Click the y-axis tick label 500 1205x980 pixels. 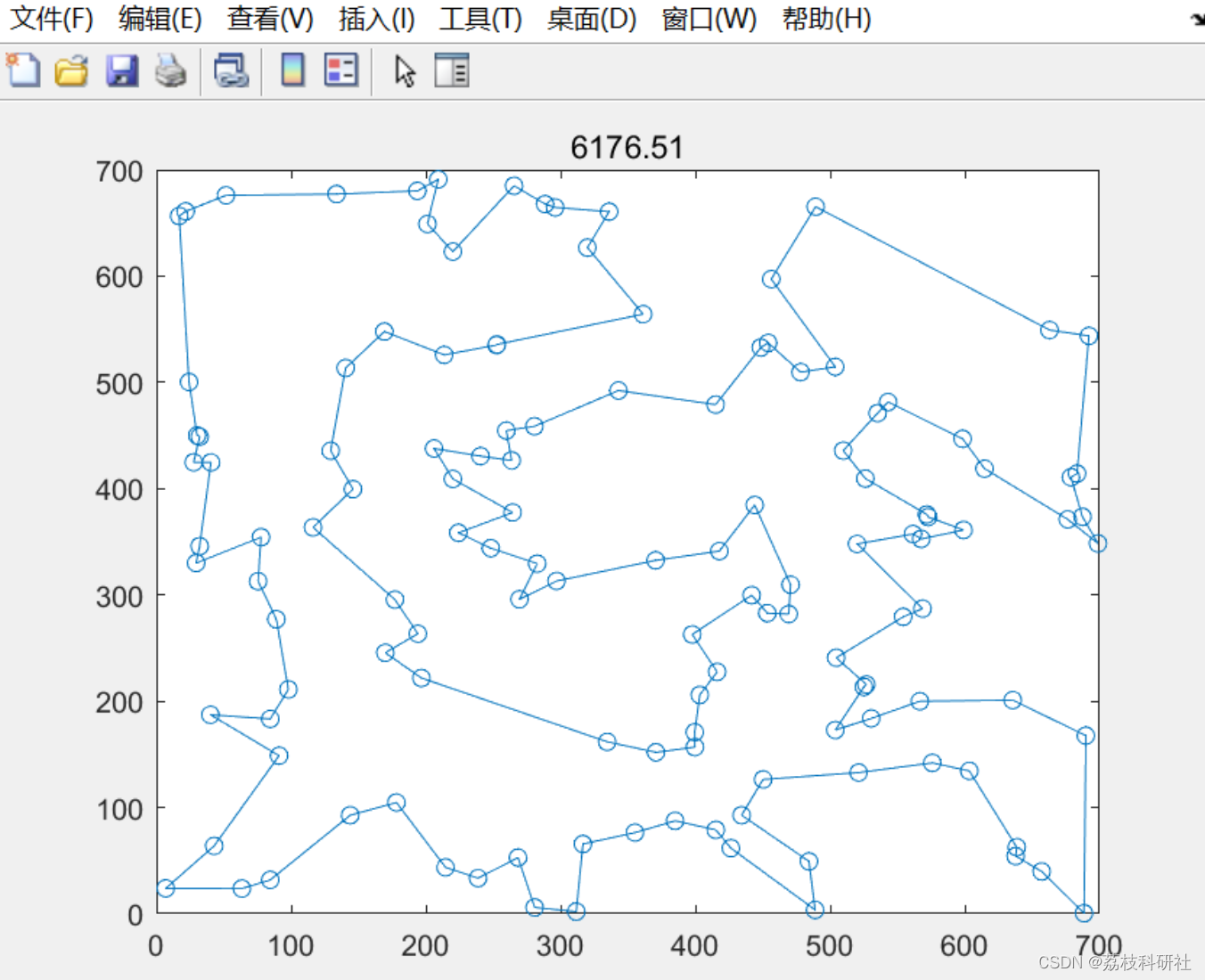click(119, 384)
